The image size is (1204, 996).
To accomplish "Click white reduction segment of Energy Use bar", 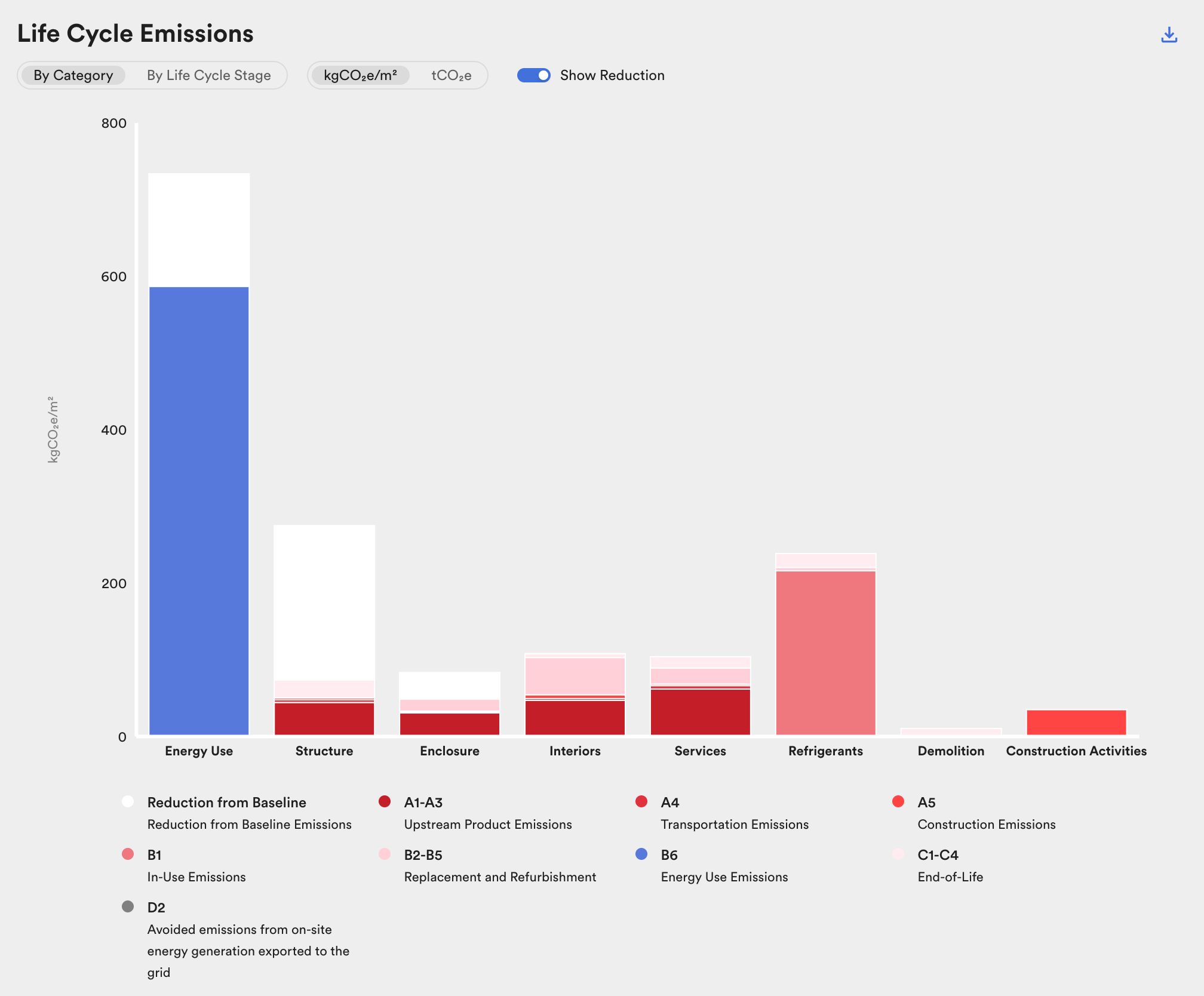I will click(199, 230).
